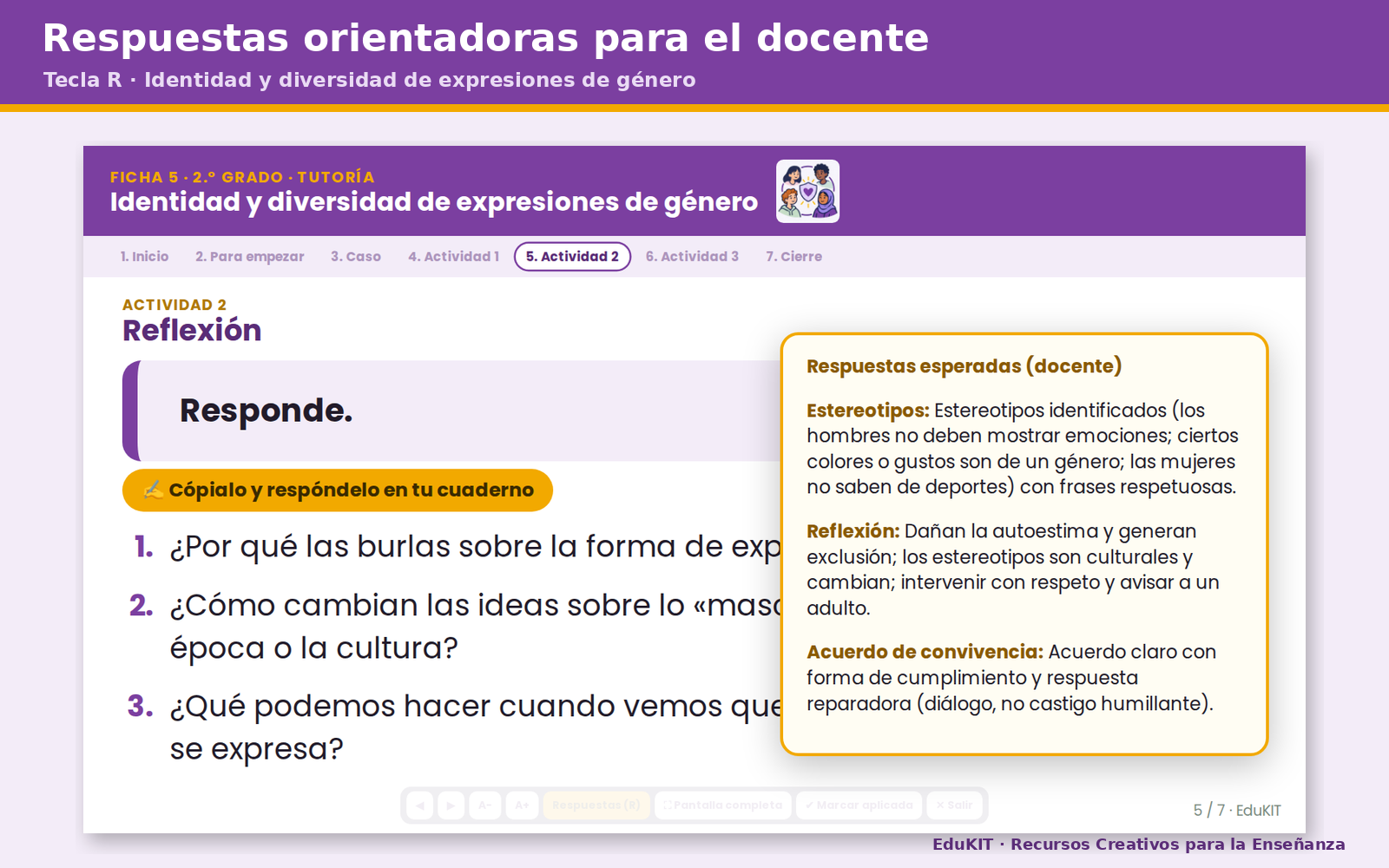Open Pantalla completa mode
Image resolution: width=1389 pixels, height=868 pixels.
pos(723,806)
